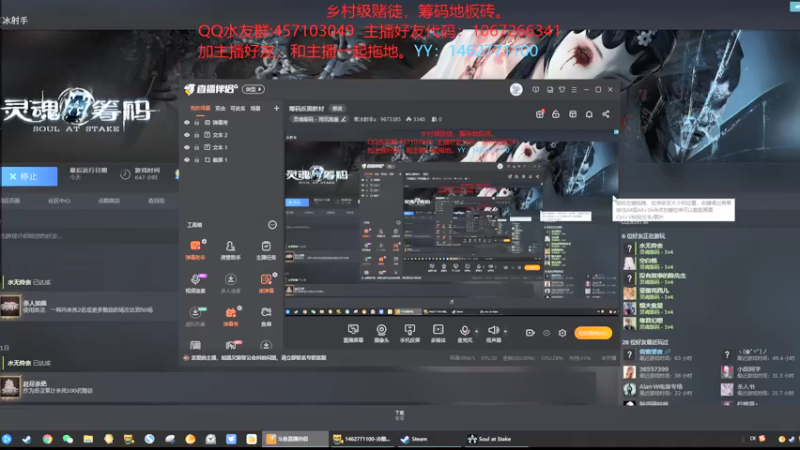Toggle visibility of the 文本 1 layer
The width and height of the screenshot is (800, 450).
[187, 147]
